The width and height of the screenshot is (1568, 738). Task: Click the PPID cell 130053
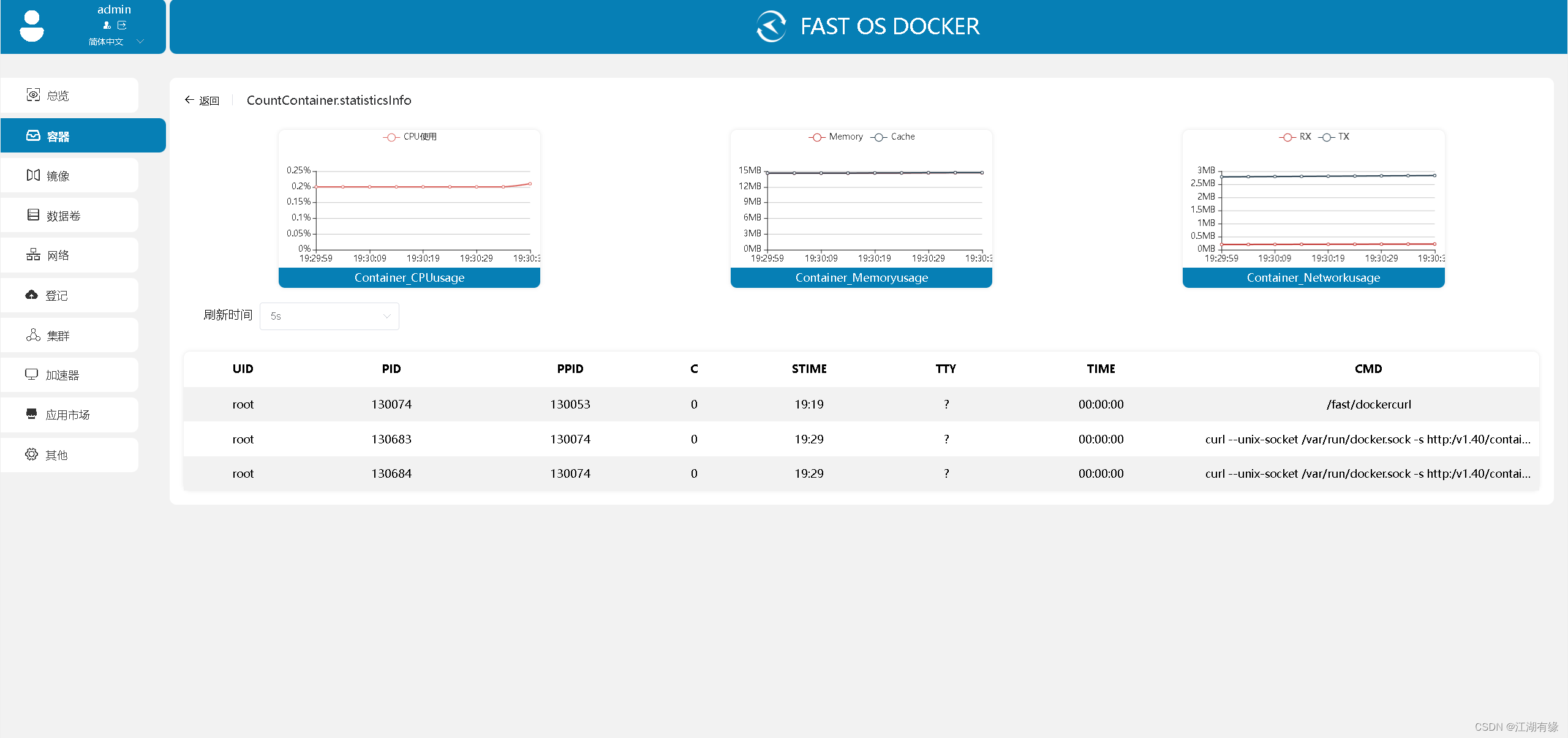click(x=570, y=404)
